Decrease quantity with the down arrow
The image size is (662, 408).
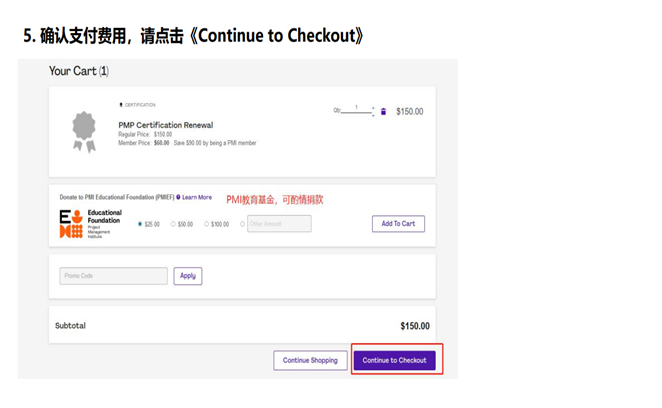(x=373, y=114)
